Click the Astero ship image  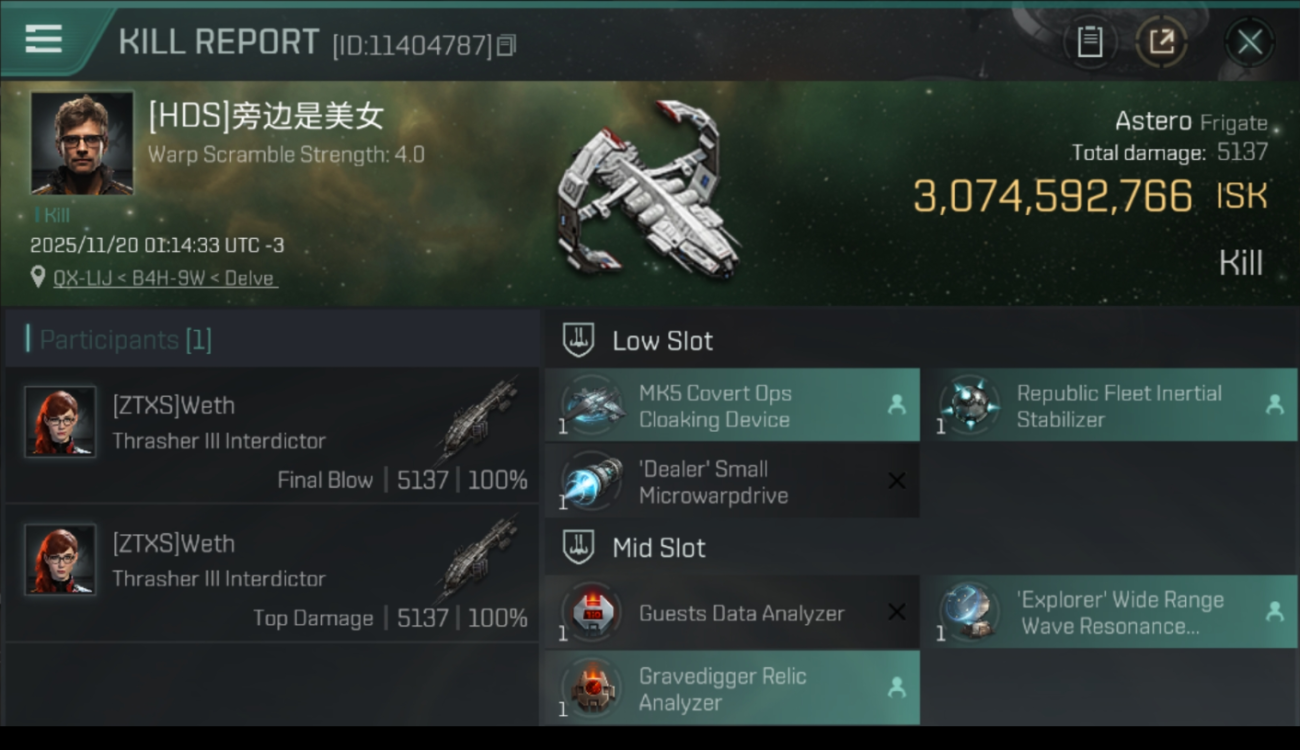pos(648,190)
